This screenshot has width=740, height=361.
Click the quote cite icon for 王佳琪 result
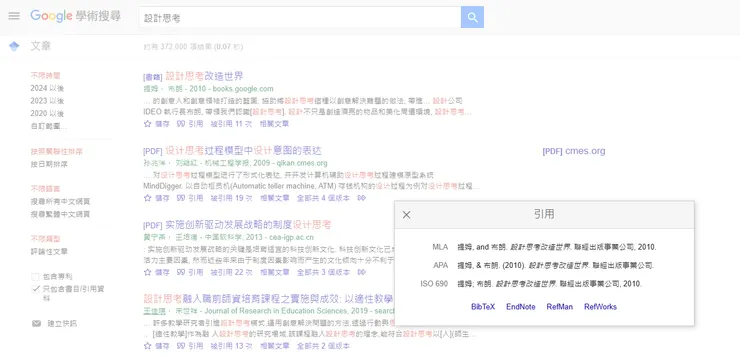(181, 346)
